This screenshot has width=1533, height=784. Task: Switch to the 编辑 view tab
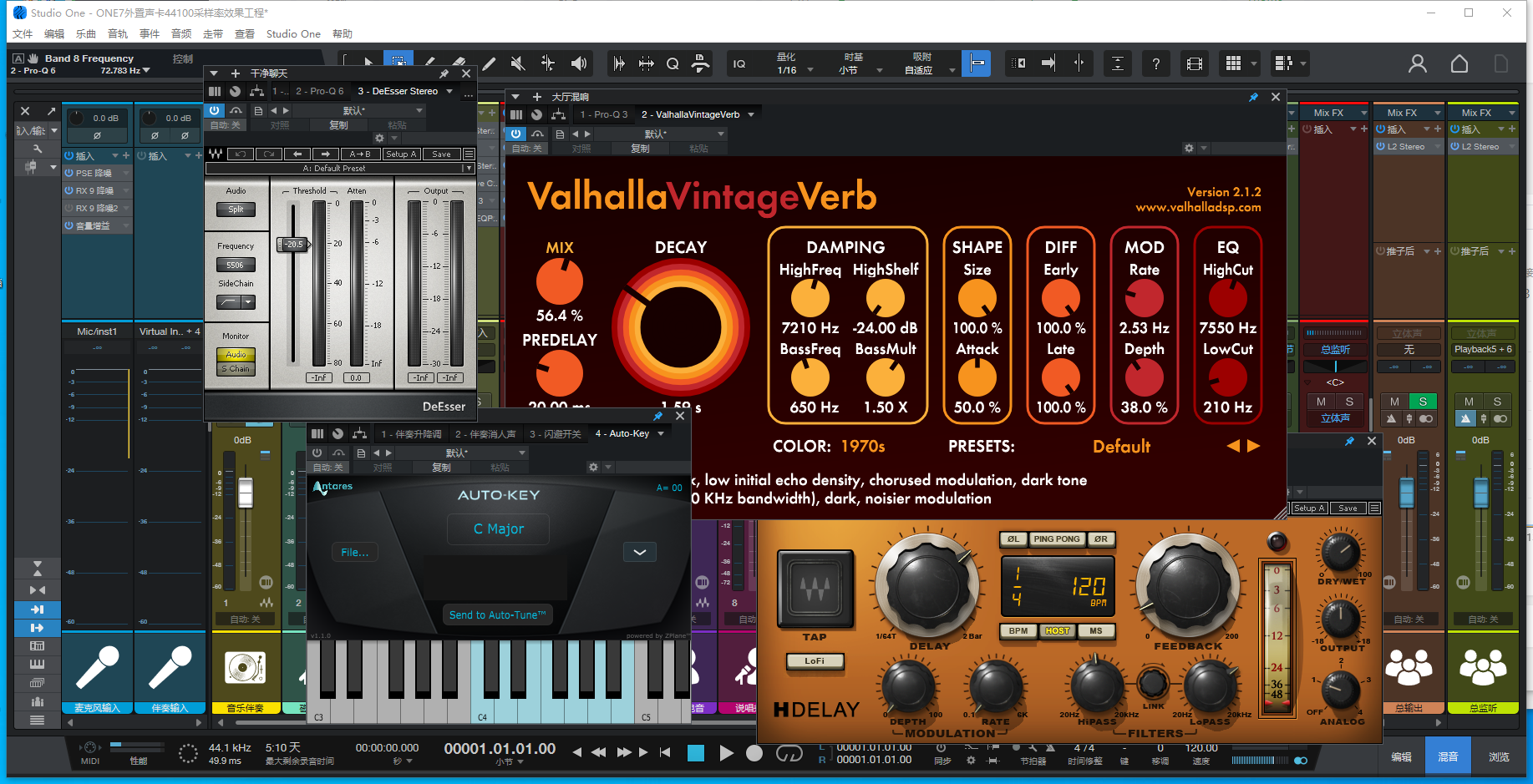pyautogui.click(x=1402, y=756)
